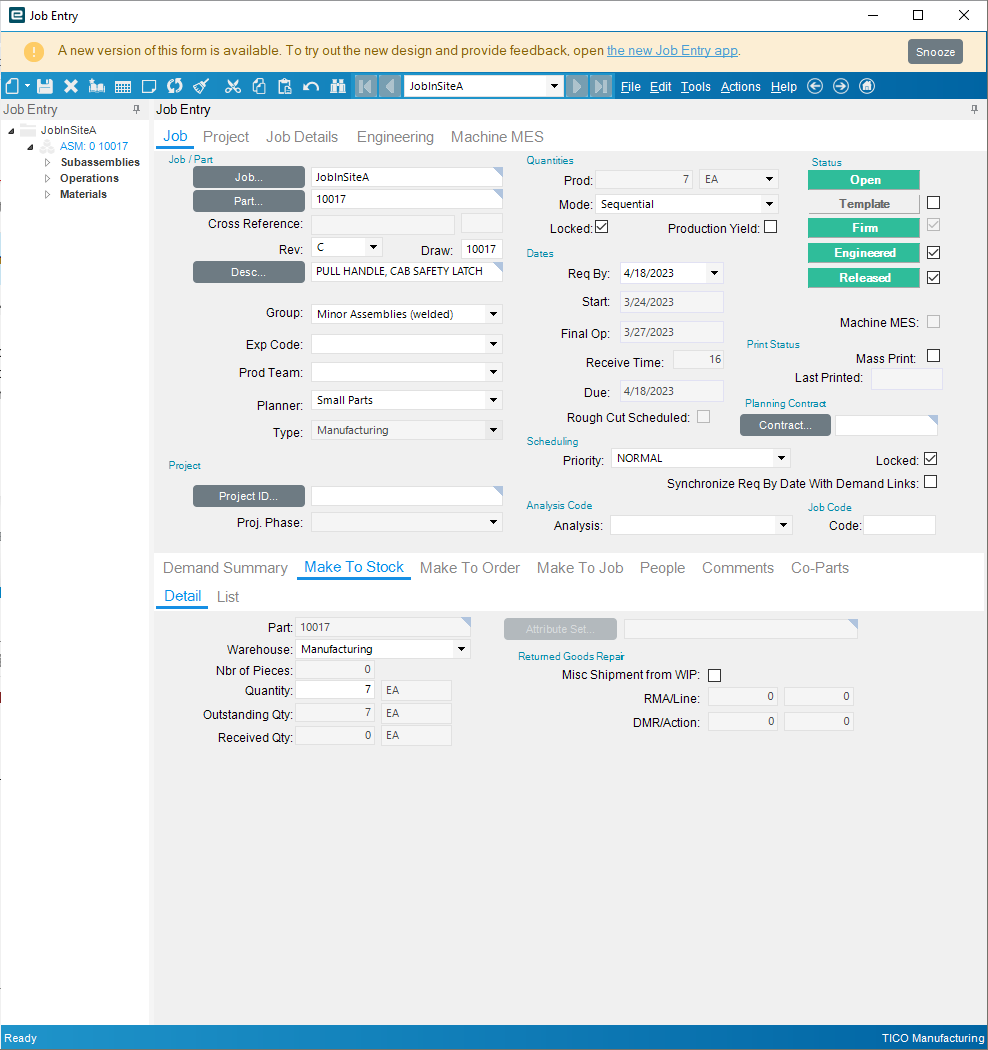The width and height of the screenshot is (988, 1050).
Task: Click the New document toolbar icon
Action: (12, 86)
